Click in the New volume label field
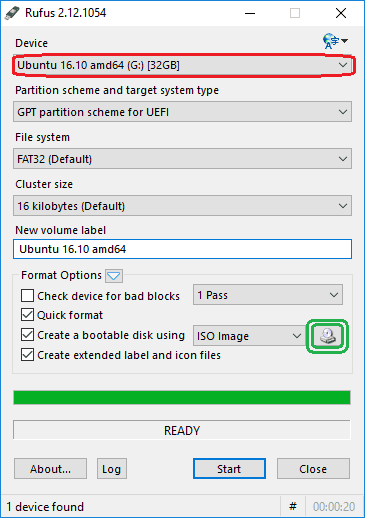The height and width of the screenshot is (518, 365). coord(182,249)
